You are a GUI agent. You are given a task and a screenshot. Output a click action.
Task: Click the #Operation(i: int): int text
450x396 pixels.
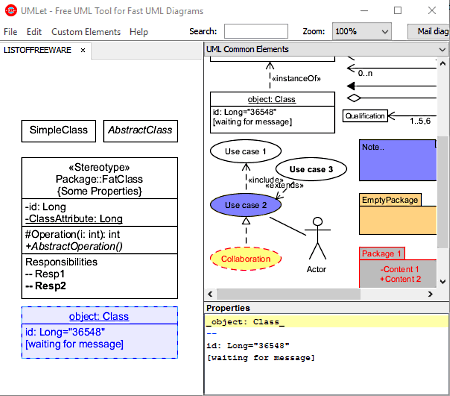point(72,234)
